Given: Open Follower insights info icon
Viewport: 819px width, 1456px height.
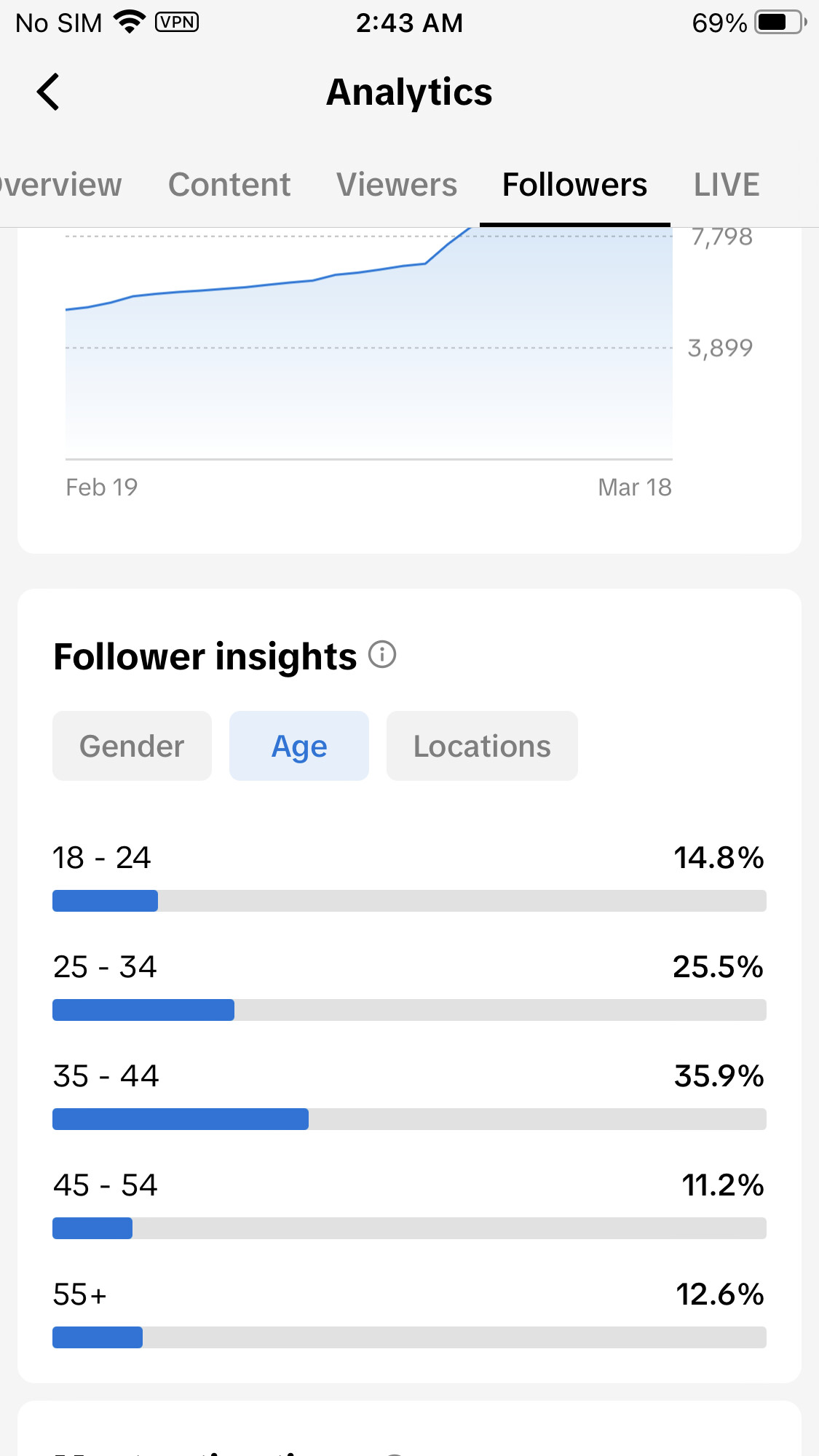Looking at the screenshot, I should coord(382,655).
